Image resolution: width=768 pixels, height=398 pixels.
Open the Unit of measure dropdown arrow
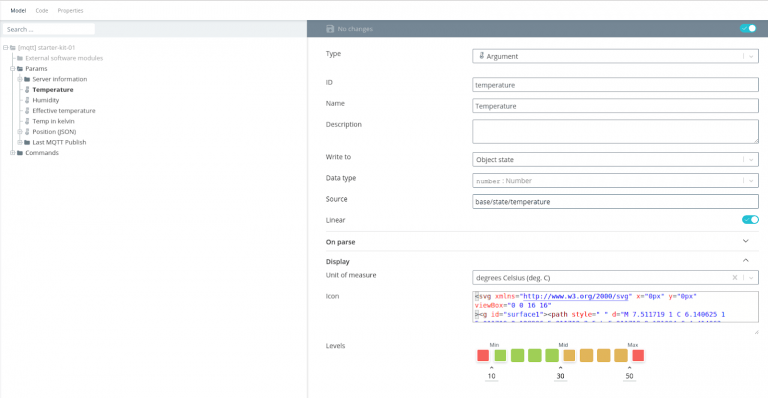(x=751, y=278)
